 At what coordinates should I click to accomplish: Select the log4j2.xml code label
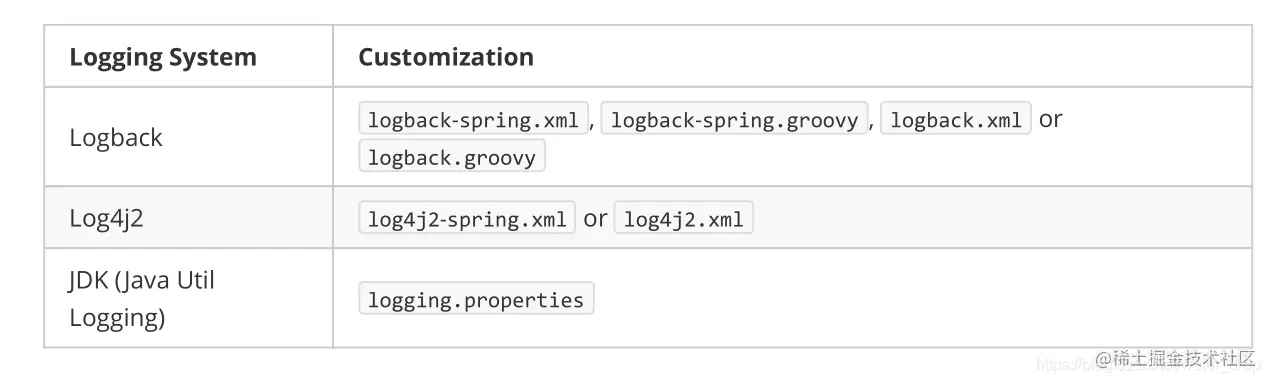[683, 219]
